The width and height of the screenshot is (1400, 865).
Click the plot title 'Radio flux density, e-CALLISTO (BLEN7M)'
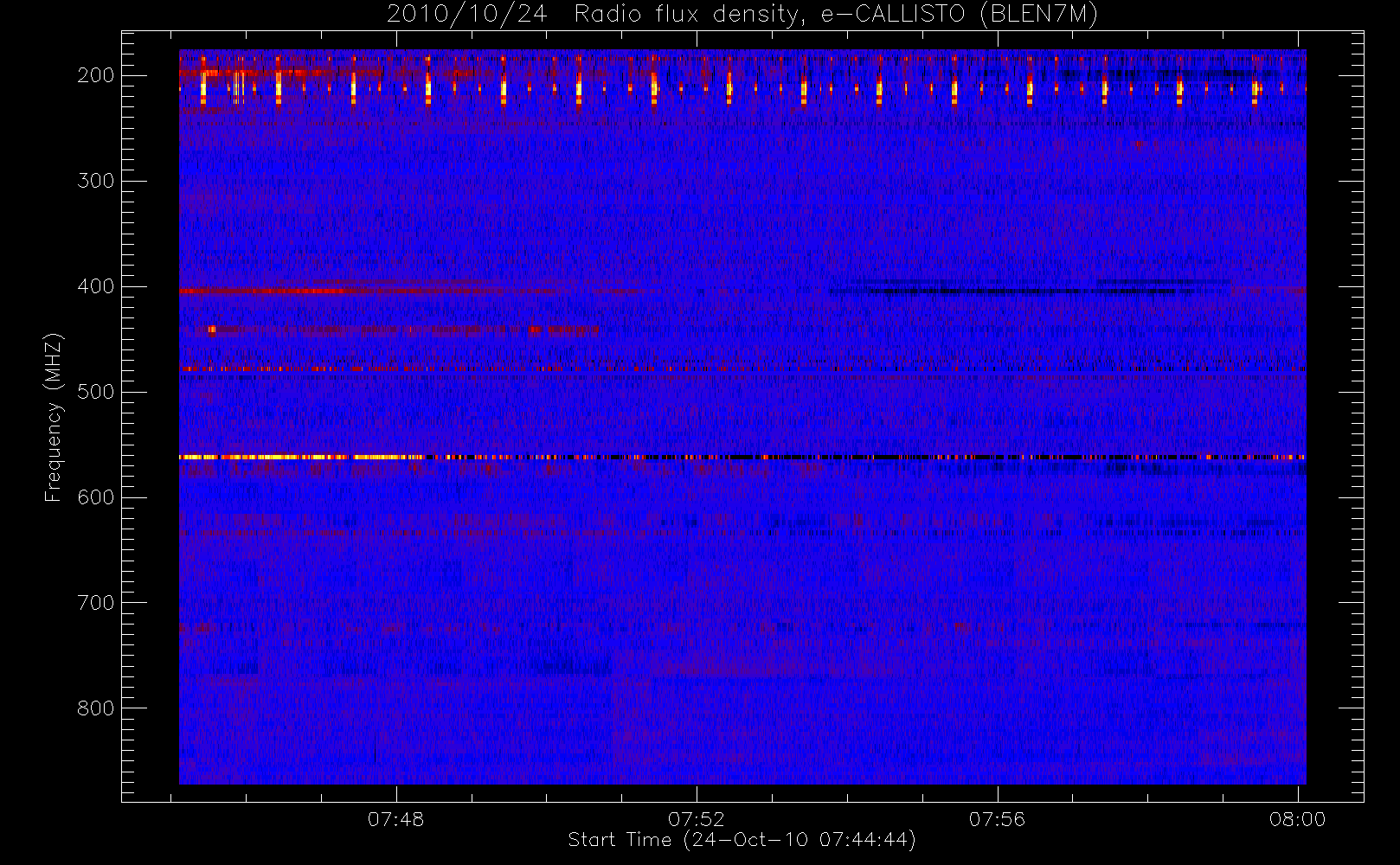(x=836, y=15)
